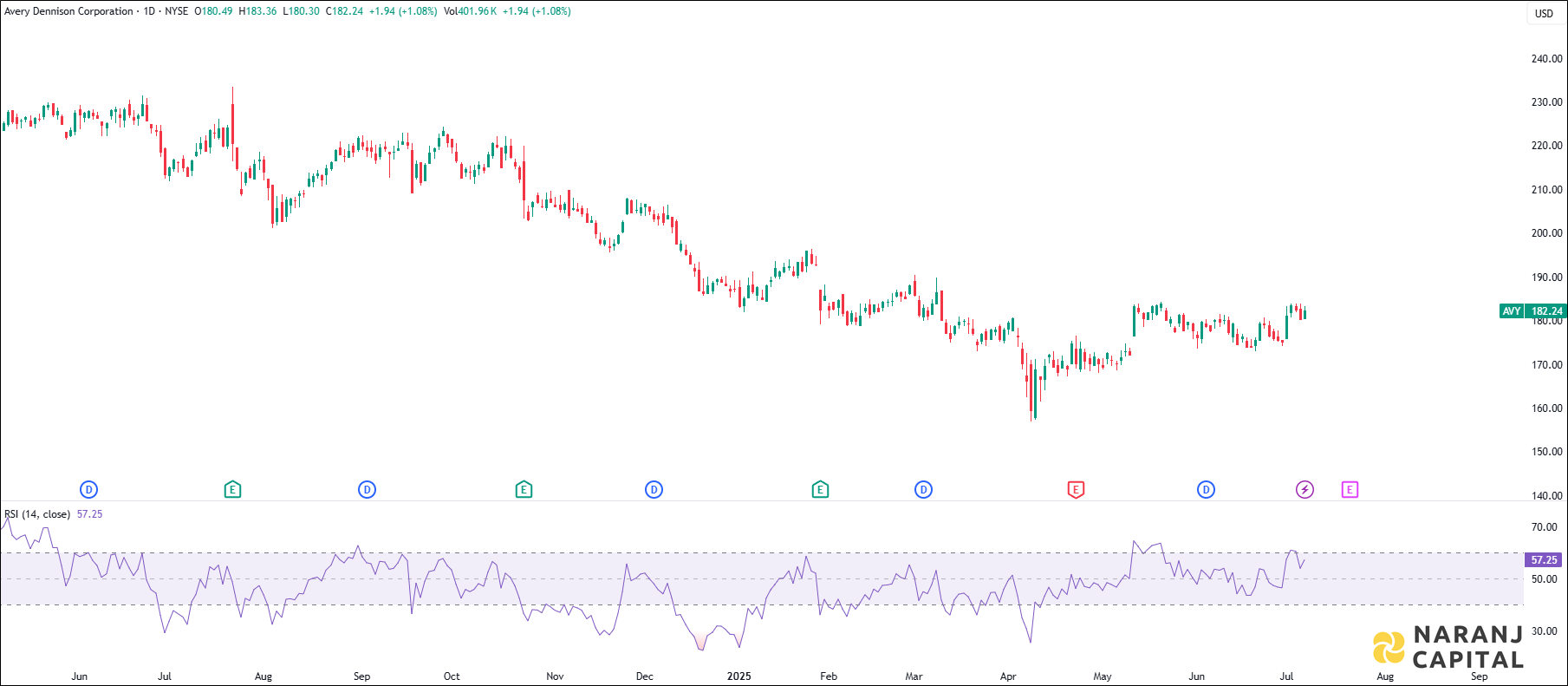Click the 190.00 price axis label
This screenshot has height=686, width=1568.
pyautogui.click(x=1546, y=278)
